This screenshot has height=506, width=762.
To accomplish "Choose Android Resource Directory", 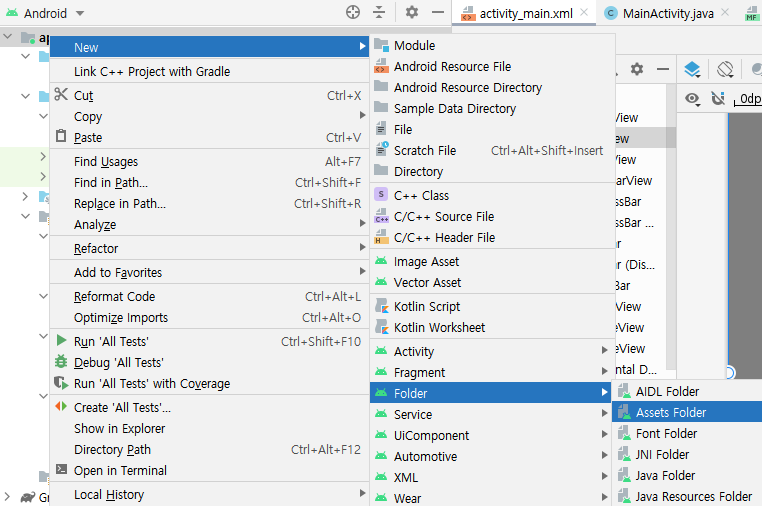I will [x=493, y=87].
